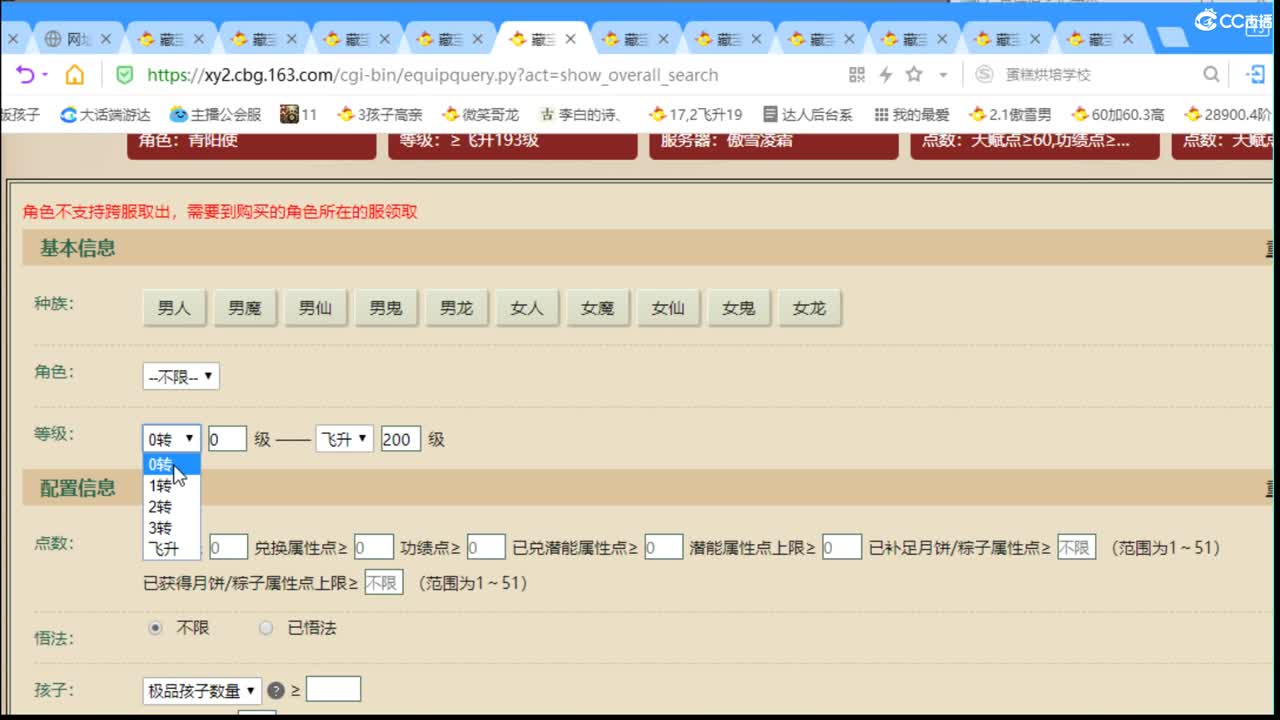Click the browser back arrow icon
The image size is (1280, 720).
pyautogui.click(x=24, y=75)
